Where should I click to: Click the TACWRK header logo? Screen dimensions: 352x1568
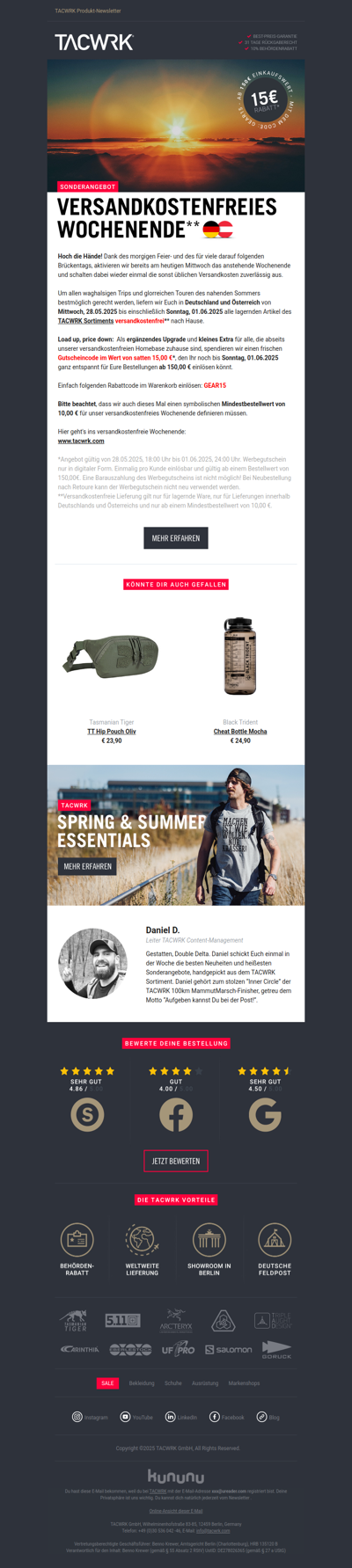94,42
